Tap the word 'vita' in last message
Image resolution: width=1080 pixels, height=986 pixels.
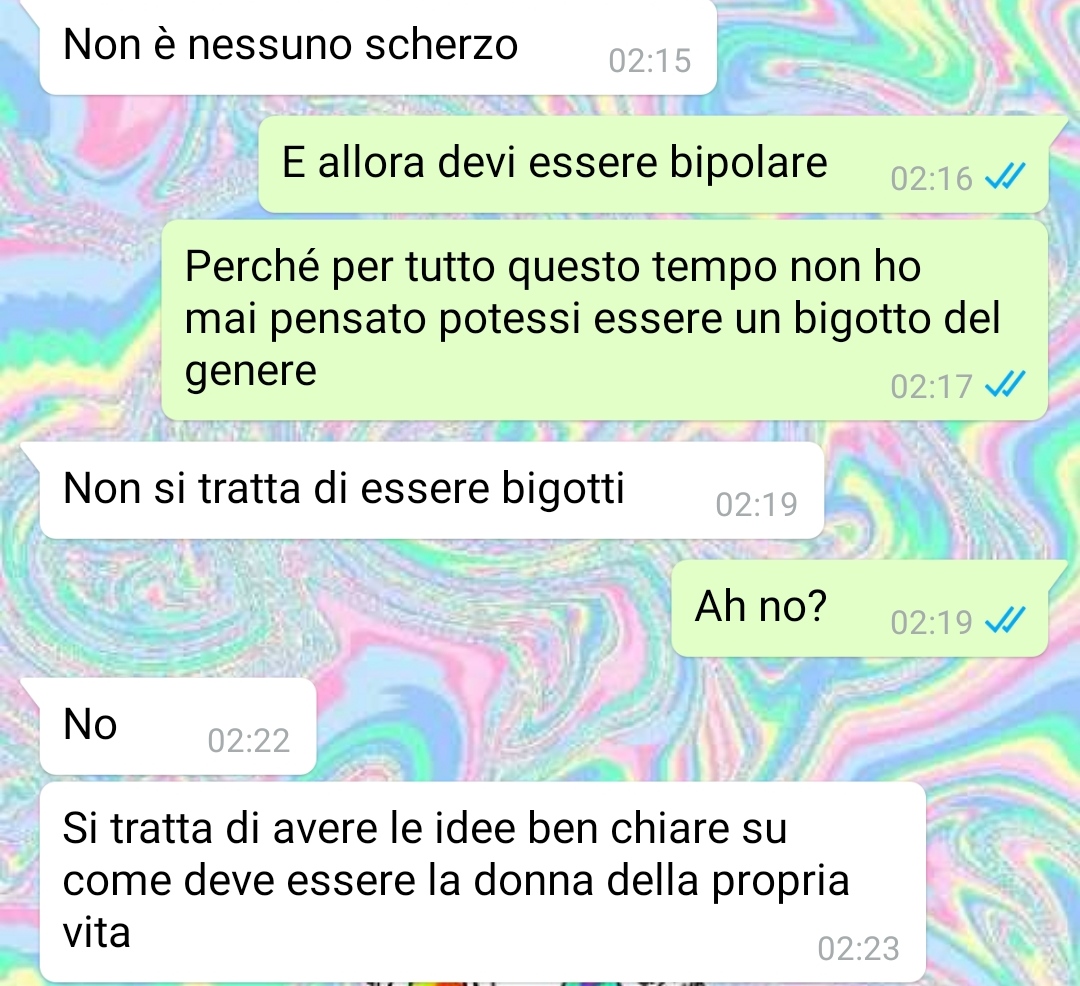tap(96, 934)
